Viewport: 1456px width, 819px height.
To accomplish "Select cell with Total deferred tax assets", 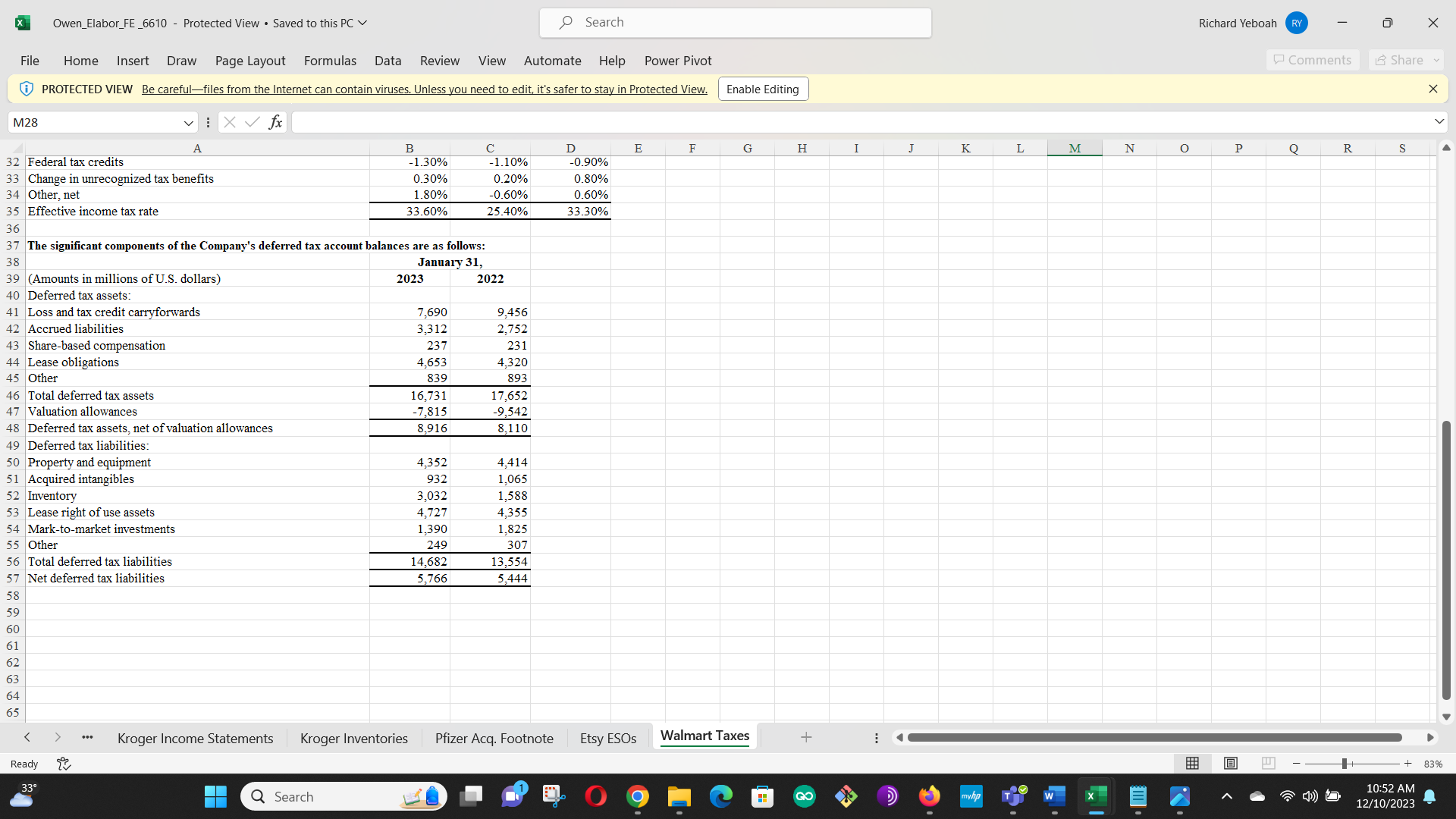I will click(x=197, y=395).
